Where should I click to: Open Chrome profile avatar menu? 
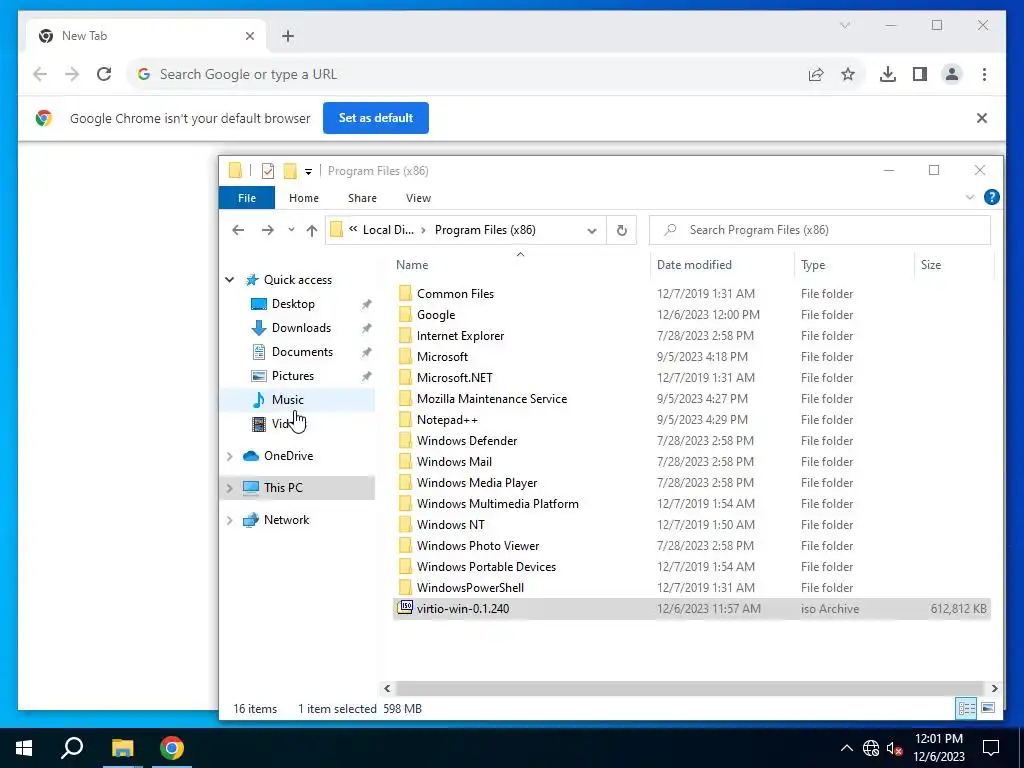pyautogui.click(x=952, y=74)
